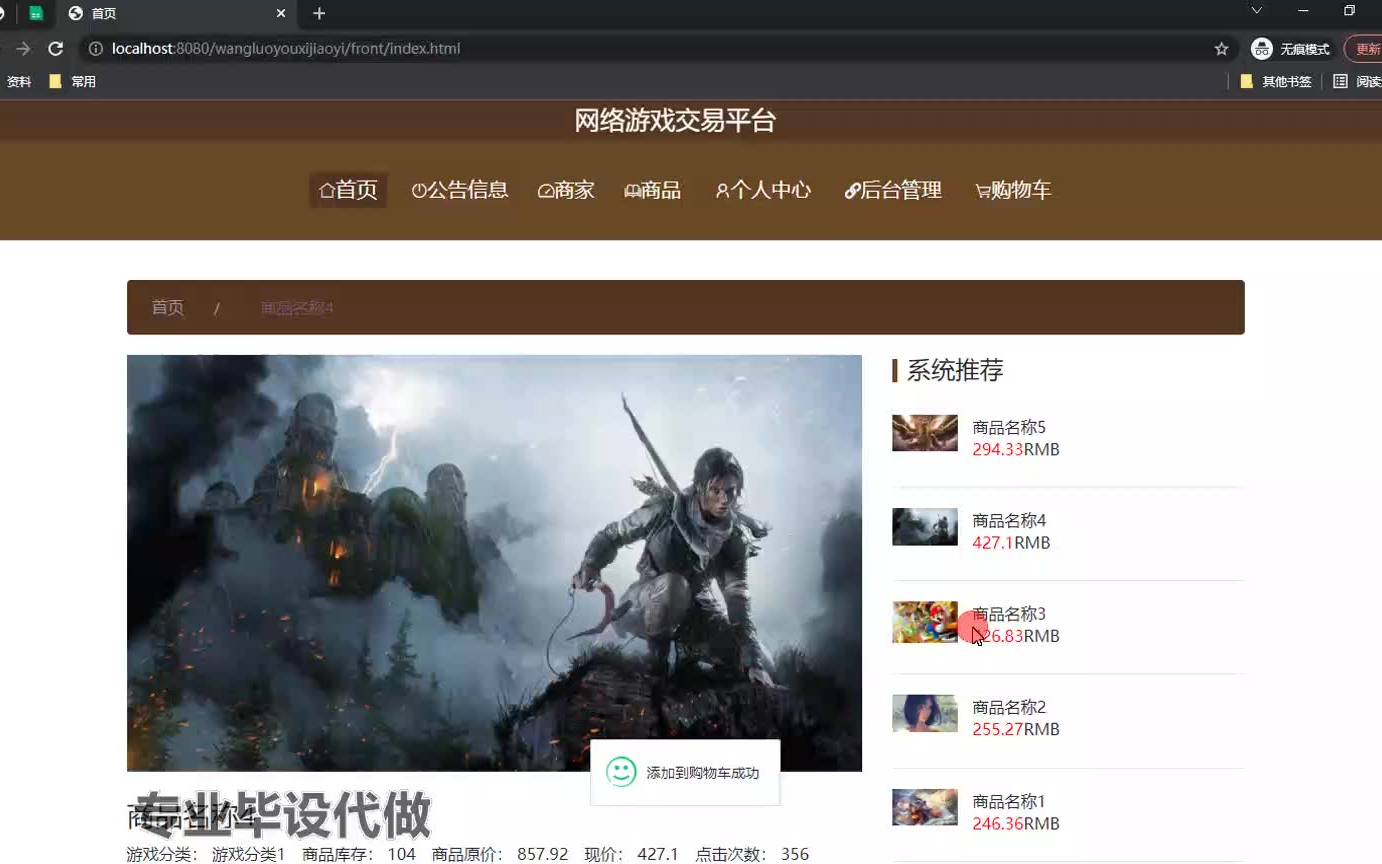
Task: Click the 添加到购物车成功 toast message
Action: click(703, 773)
